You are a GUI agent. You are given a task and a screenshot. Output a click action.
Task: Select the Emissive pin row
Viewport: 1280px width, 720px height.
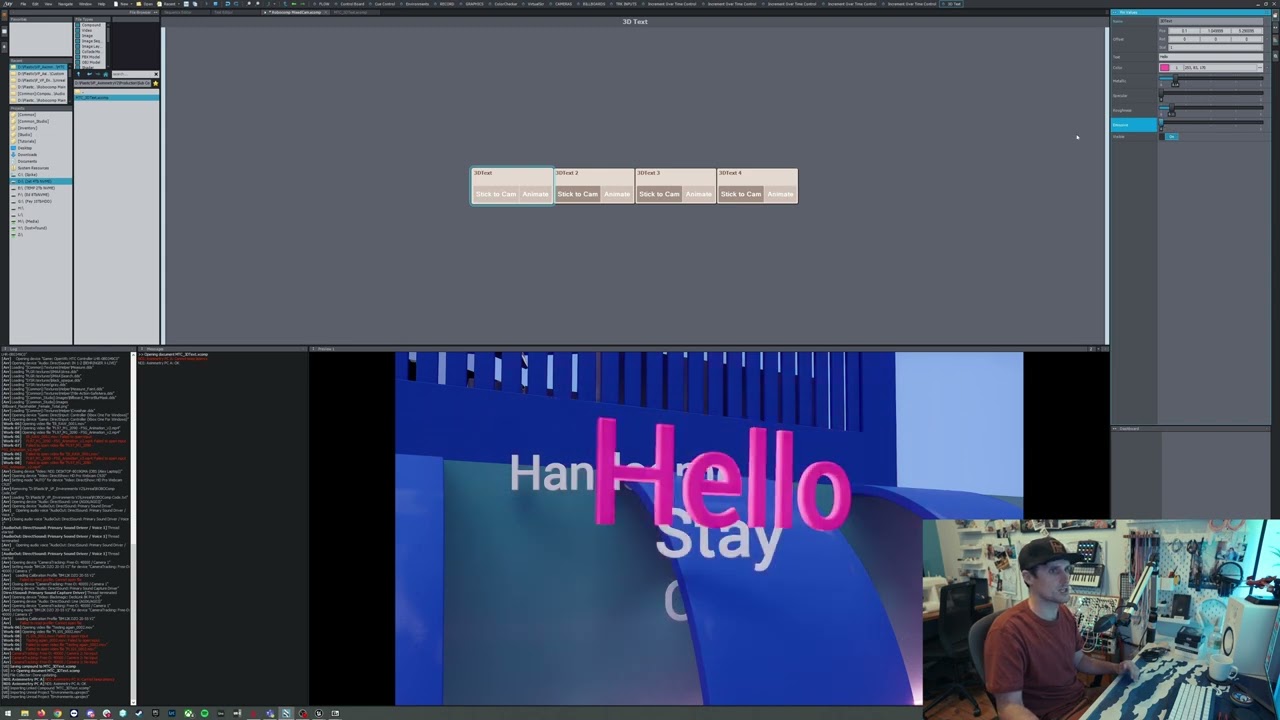pos(1134,125)
